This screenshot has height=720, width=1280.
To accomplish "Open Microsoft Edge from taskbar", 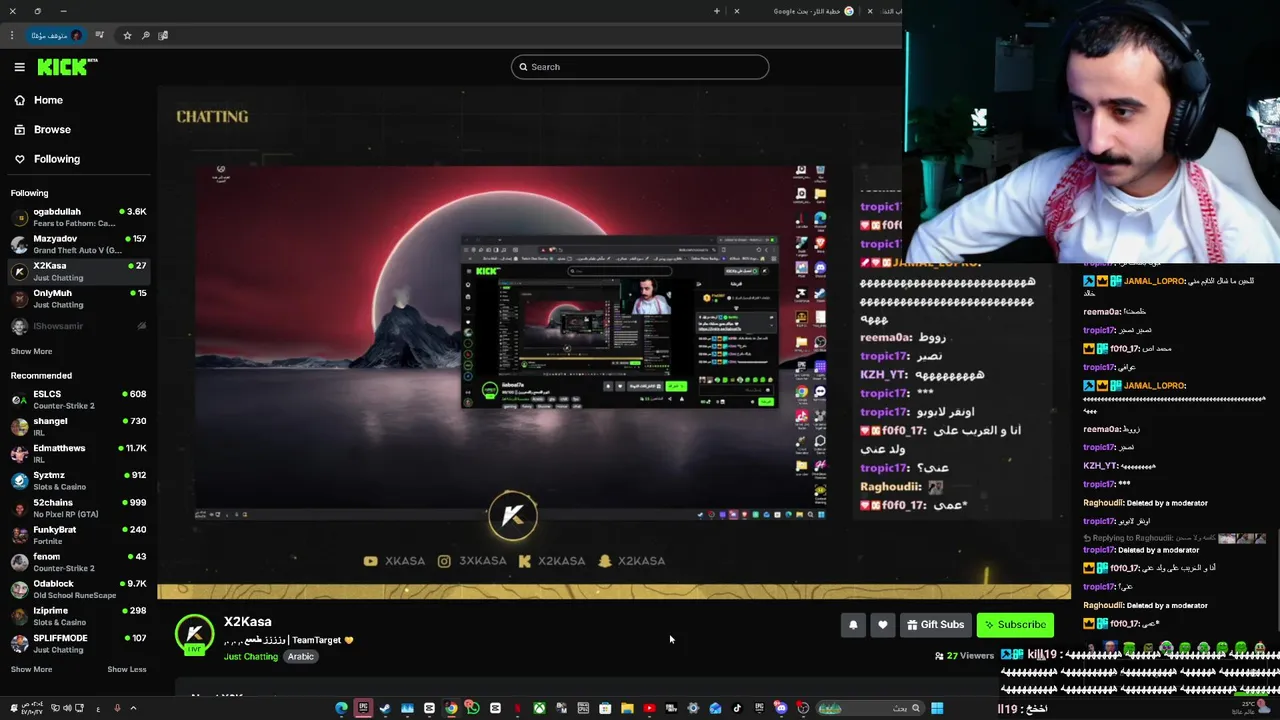I will click(x=341, y=708).
